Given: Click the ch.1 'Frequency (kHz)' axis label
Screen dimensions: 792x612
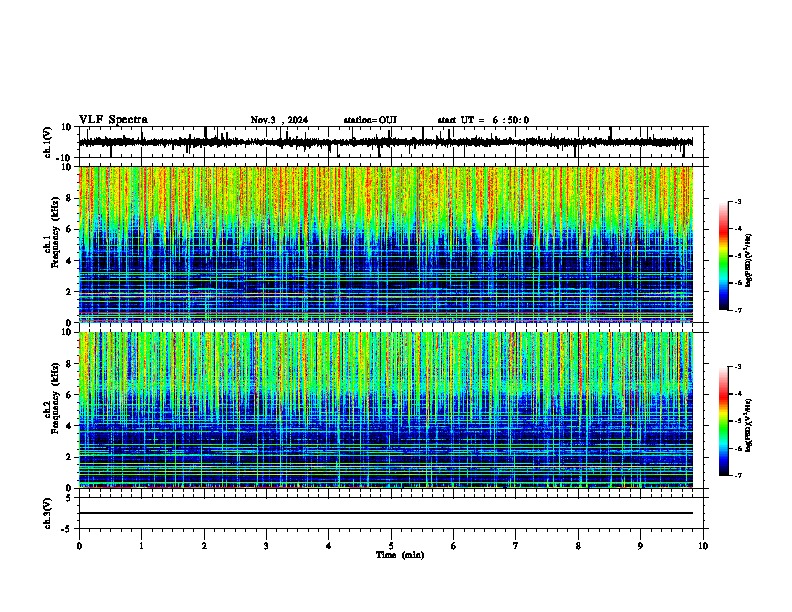Looking at the screenshot, I should 55,233.
